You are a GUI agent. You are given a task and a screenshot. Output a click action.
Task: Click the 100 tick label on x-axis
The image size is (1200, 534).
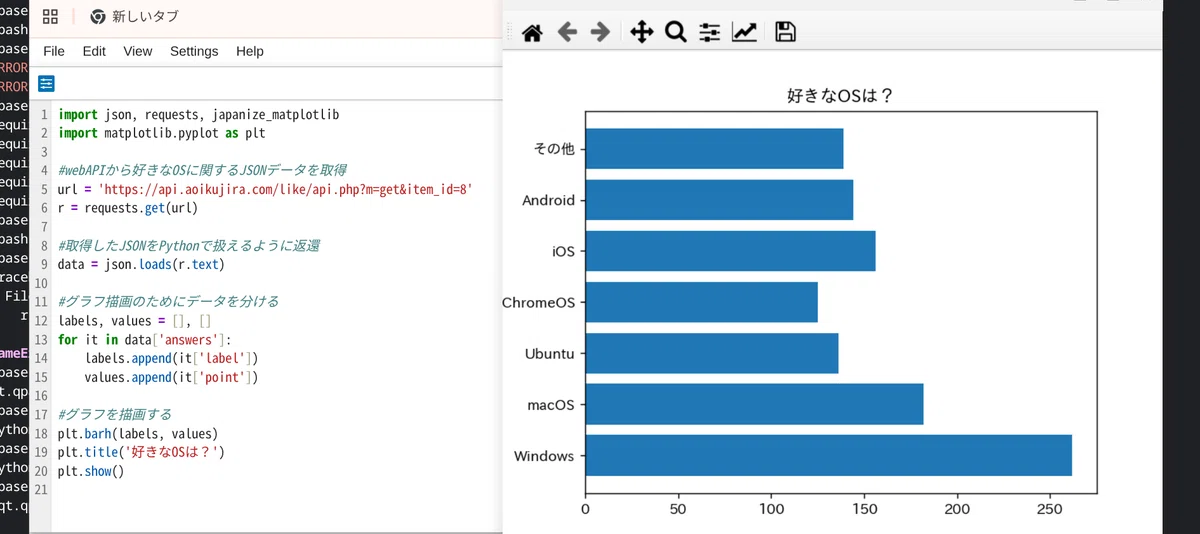point(771,510)
